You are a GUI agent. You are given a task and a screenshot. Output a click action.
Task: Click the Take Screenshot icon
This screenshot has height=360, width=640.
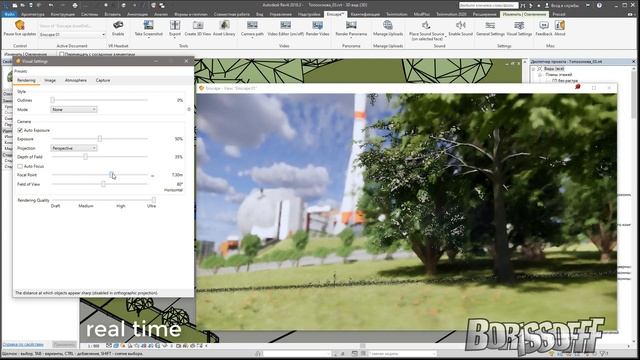149,25
